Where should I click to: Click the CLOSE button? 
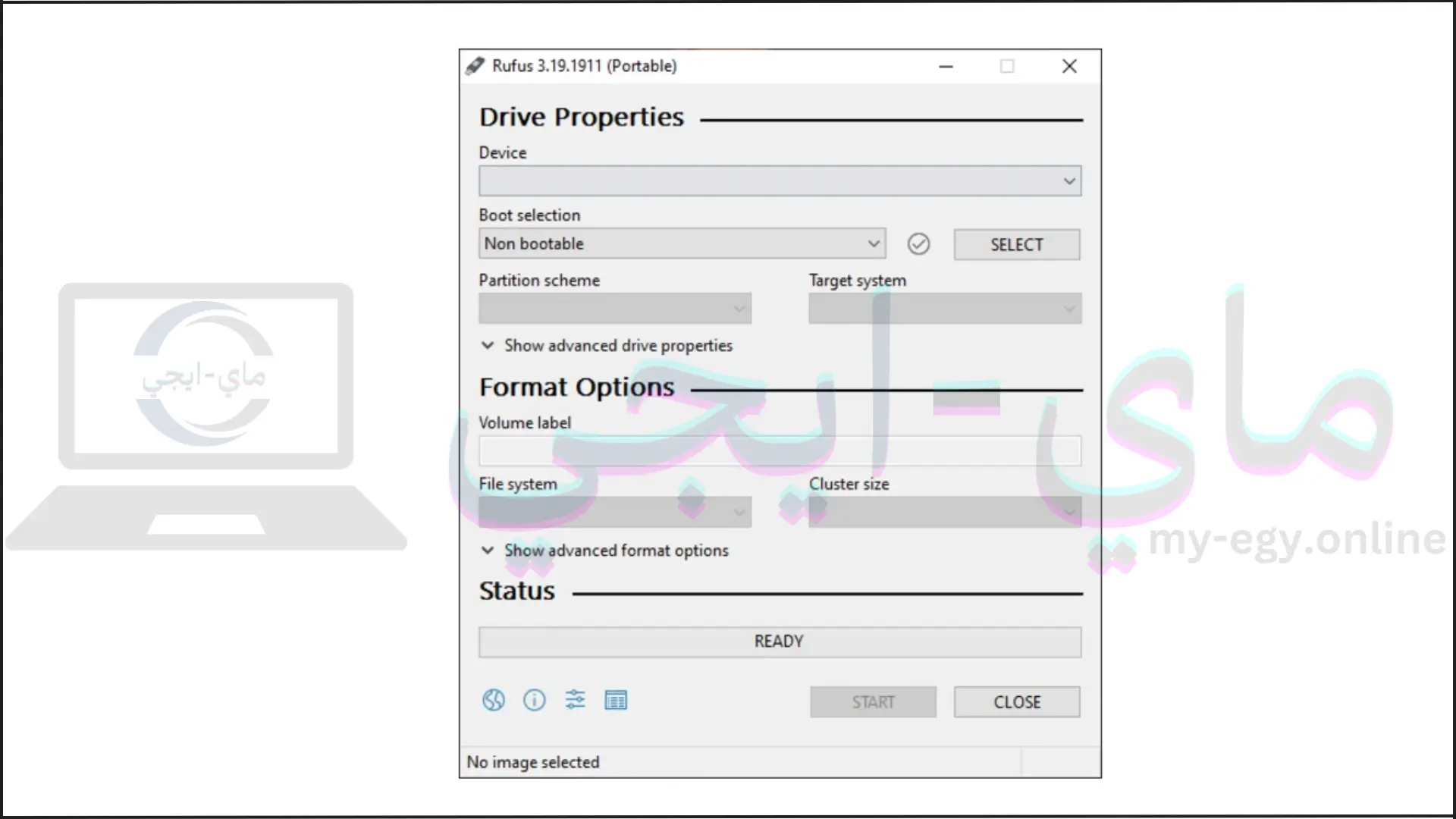pyautogui.click(x=1016, y=701)
